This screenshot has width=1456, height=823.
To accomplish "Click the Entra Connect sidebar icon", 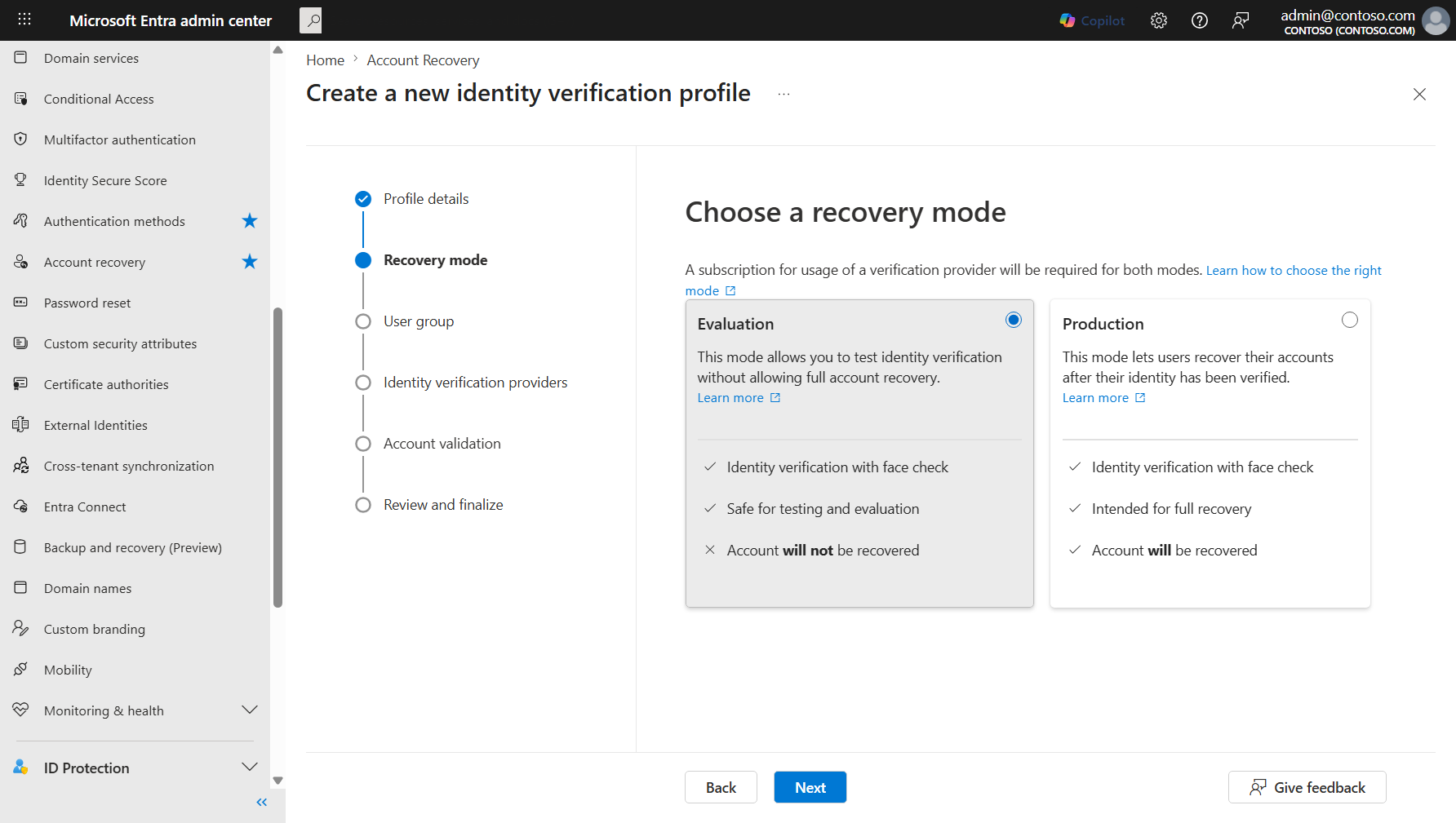I will 21,507.
